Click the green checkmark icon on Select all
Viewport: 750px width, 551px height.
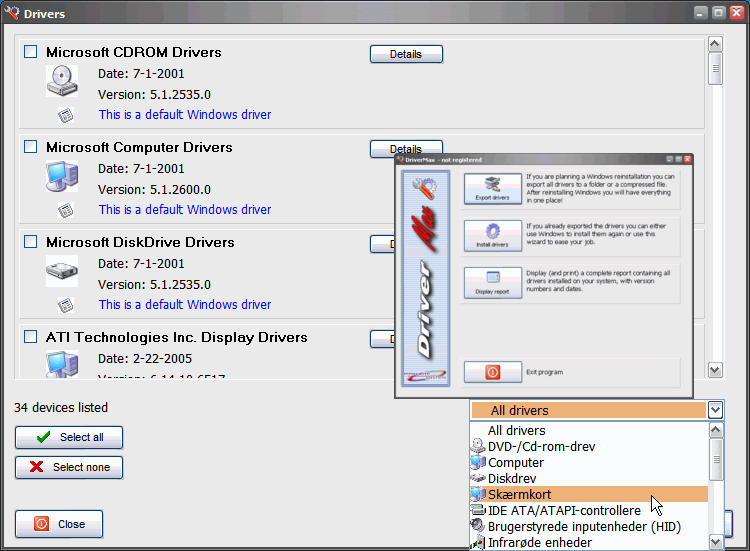click(x=44, y=437)
